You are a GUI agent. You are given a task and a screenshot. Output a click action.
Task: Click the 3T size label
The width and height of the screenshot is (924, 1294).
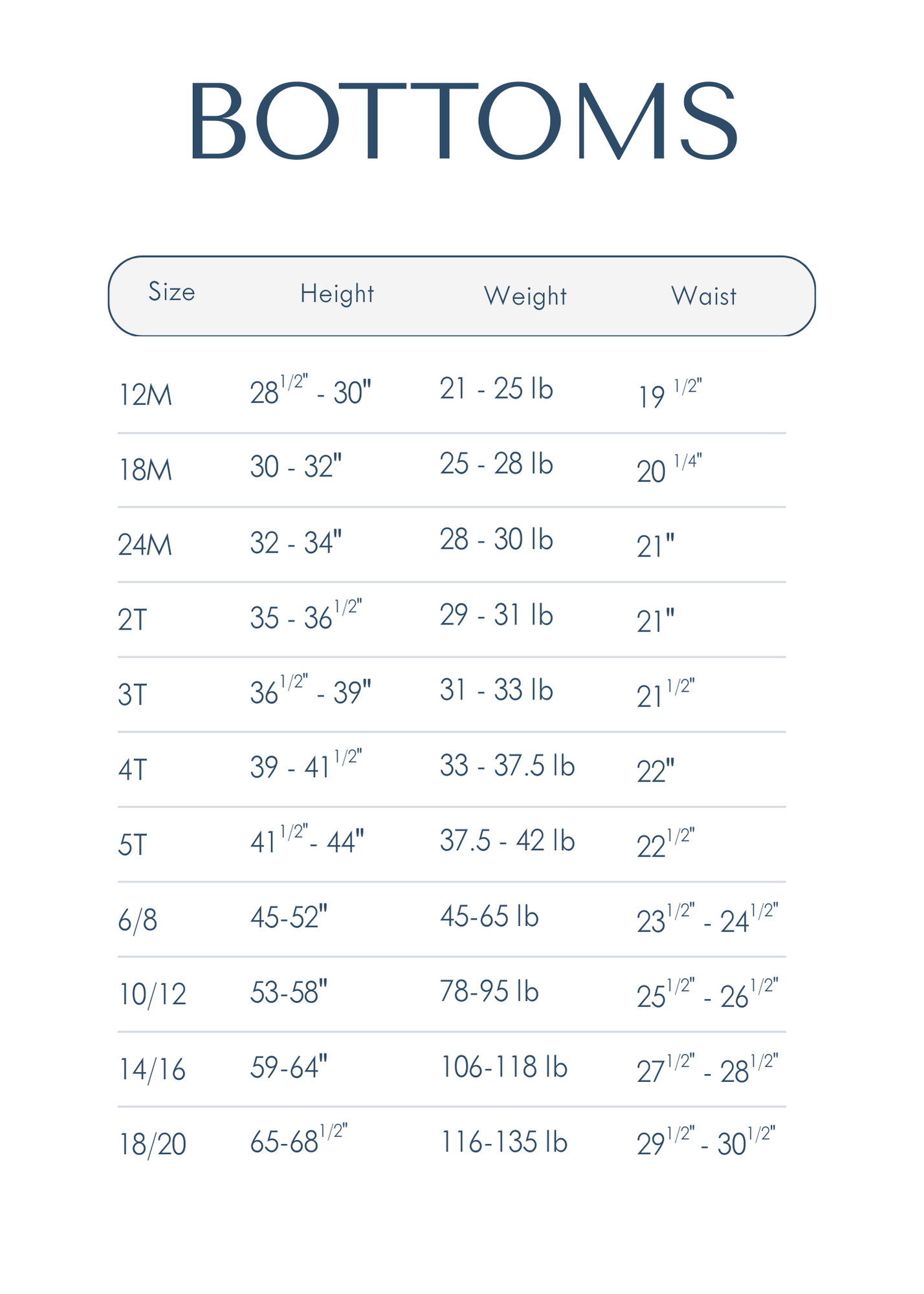pos(133,695)
